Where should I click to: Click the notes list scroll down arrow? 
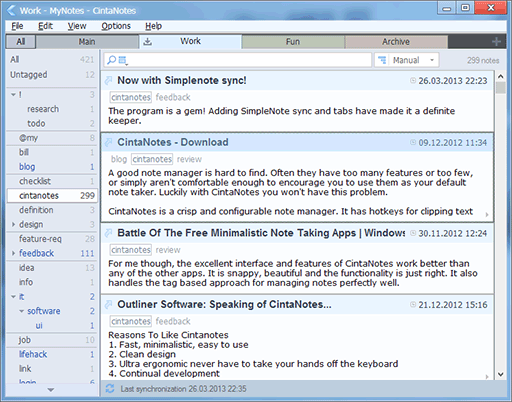click(x=500, y=375)
